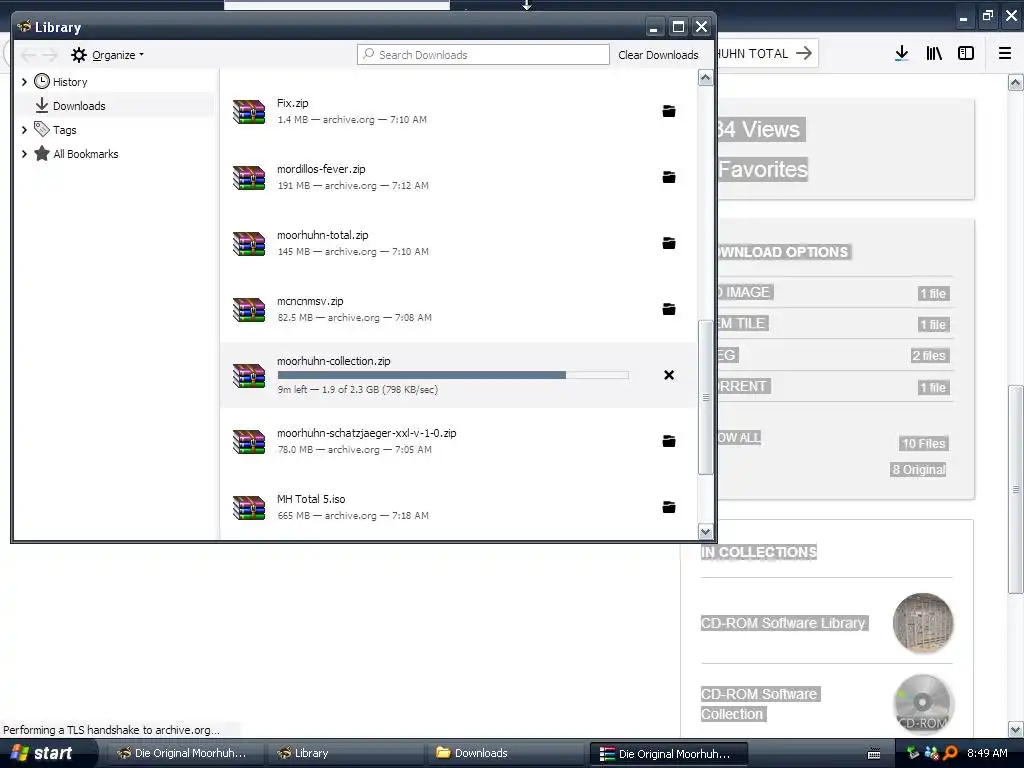Open folder icon for mcncnmsv.zip
Viewport: 1024px width, 768px height.
coord(669,309)
